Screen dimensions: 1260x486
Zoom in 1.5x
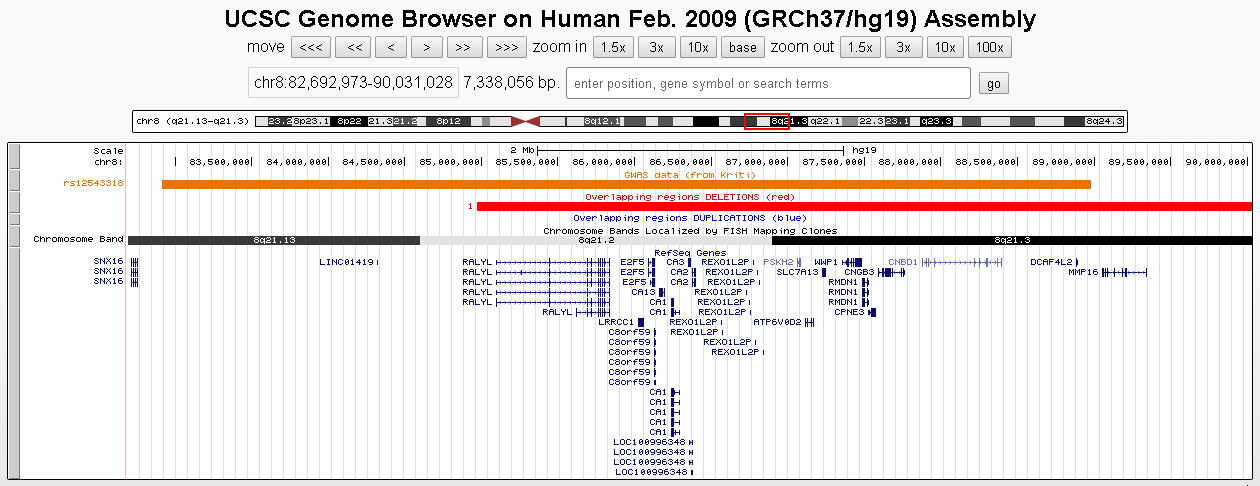(x=613, y=47)
